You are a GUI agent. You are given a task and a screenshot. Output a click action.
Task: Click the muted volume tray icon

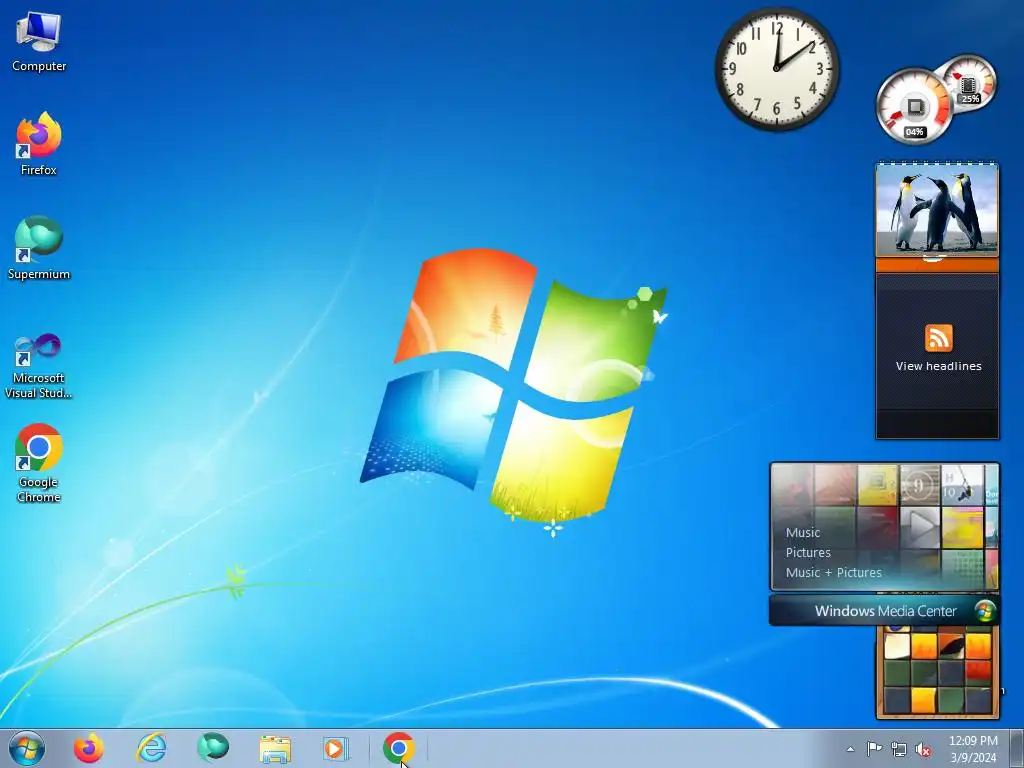coord(923,749)
